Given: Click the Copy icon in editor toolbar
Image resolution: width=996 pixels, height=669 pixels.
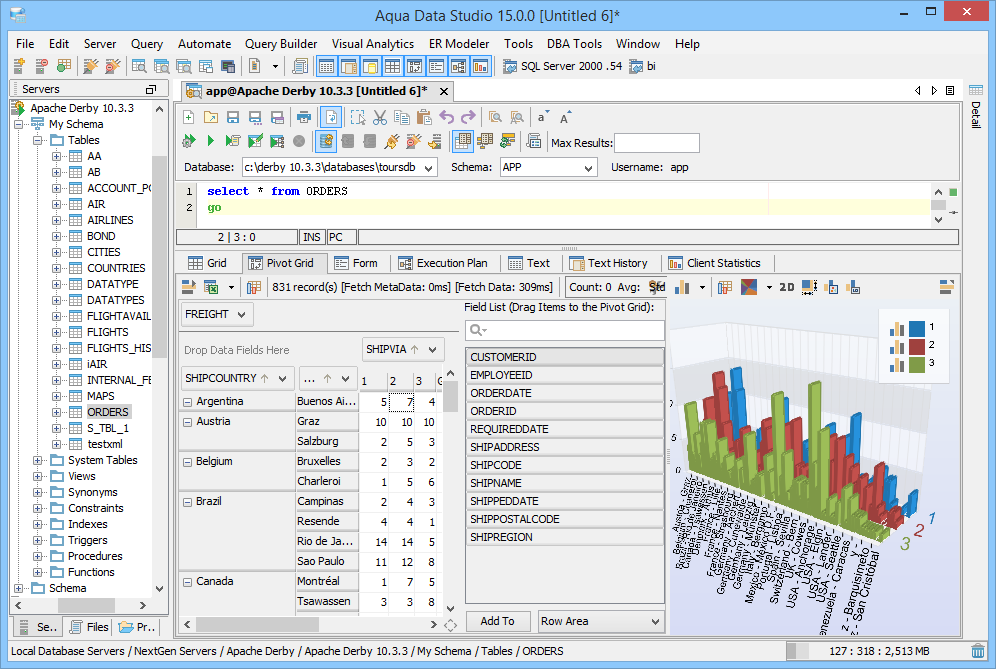Looking at the screenshot, I should [401, 117].
